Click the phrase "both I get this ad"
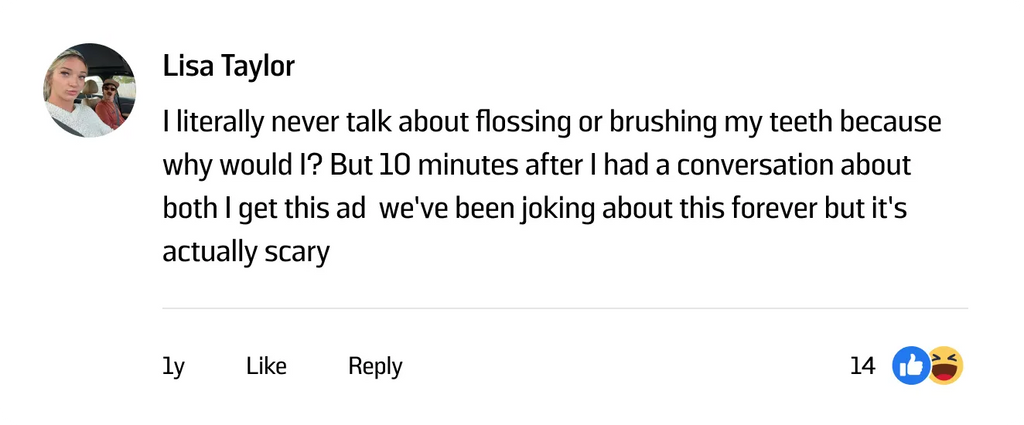1024x425 pixels. (265, 207)
